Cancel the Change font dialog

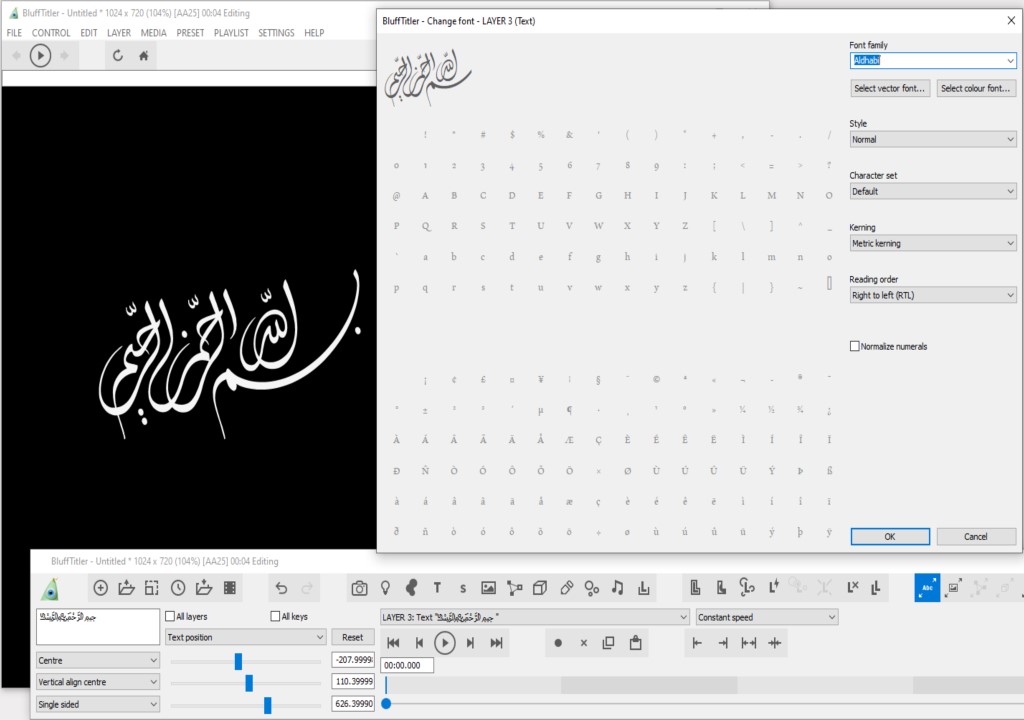click(x=976, y=536)
